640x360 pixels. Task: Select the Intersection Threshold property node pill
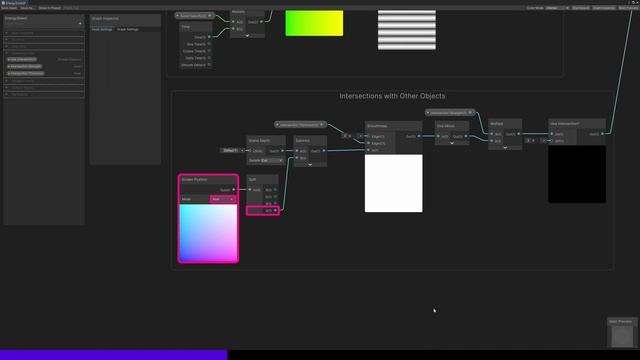(300, 124)
